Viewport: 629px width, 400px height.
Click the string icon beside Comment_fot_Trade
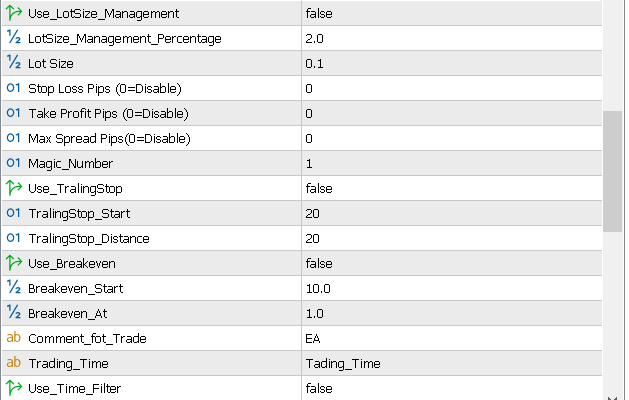(x=14, y=338)
